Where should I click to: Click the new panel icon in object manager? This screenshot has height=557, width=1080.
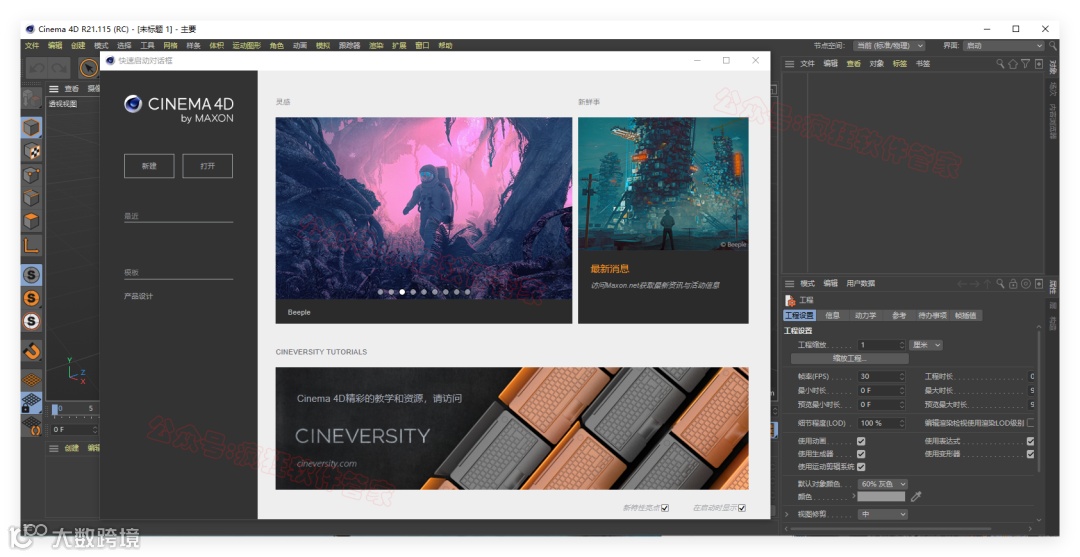pyautogui.click(x=1039, y=63)
